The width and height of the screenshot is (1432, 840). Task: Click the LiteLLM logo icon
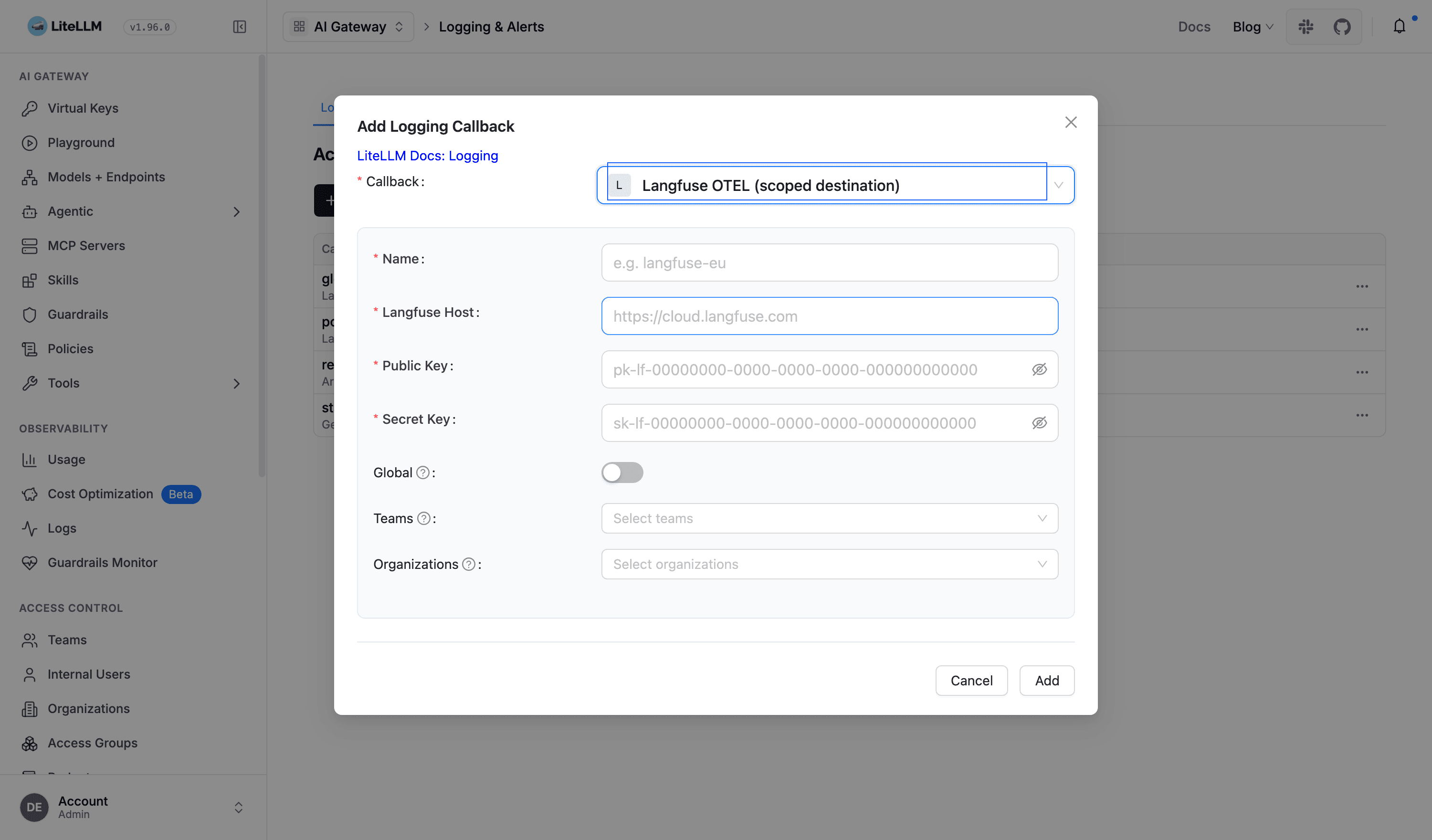37,26
